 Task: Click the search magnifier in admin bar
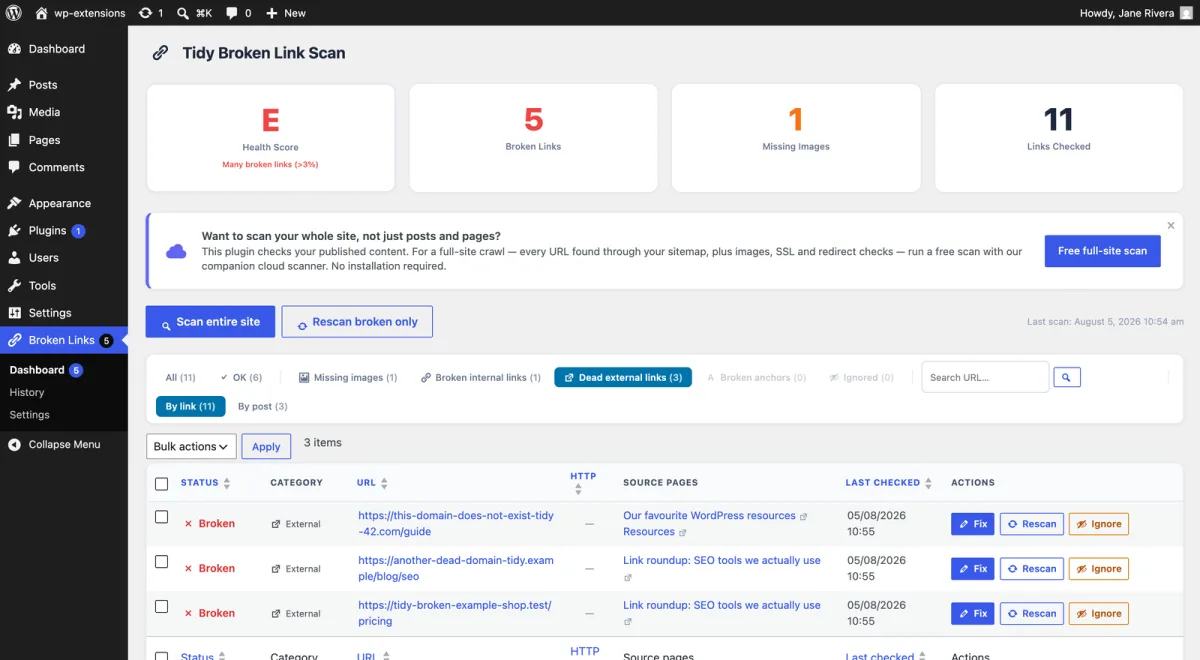pyautogui.click(x=183, y=13)
